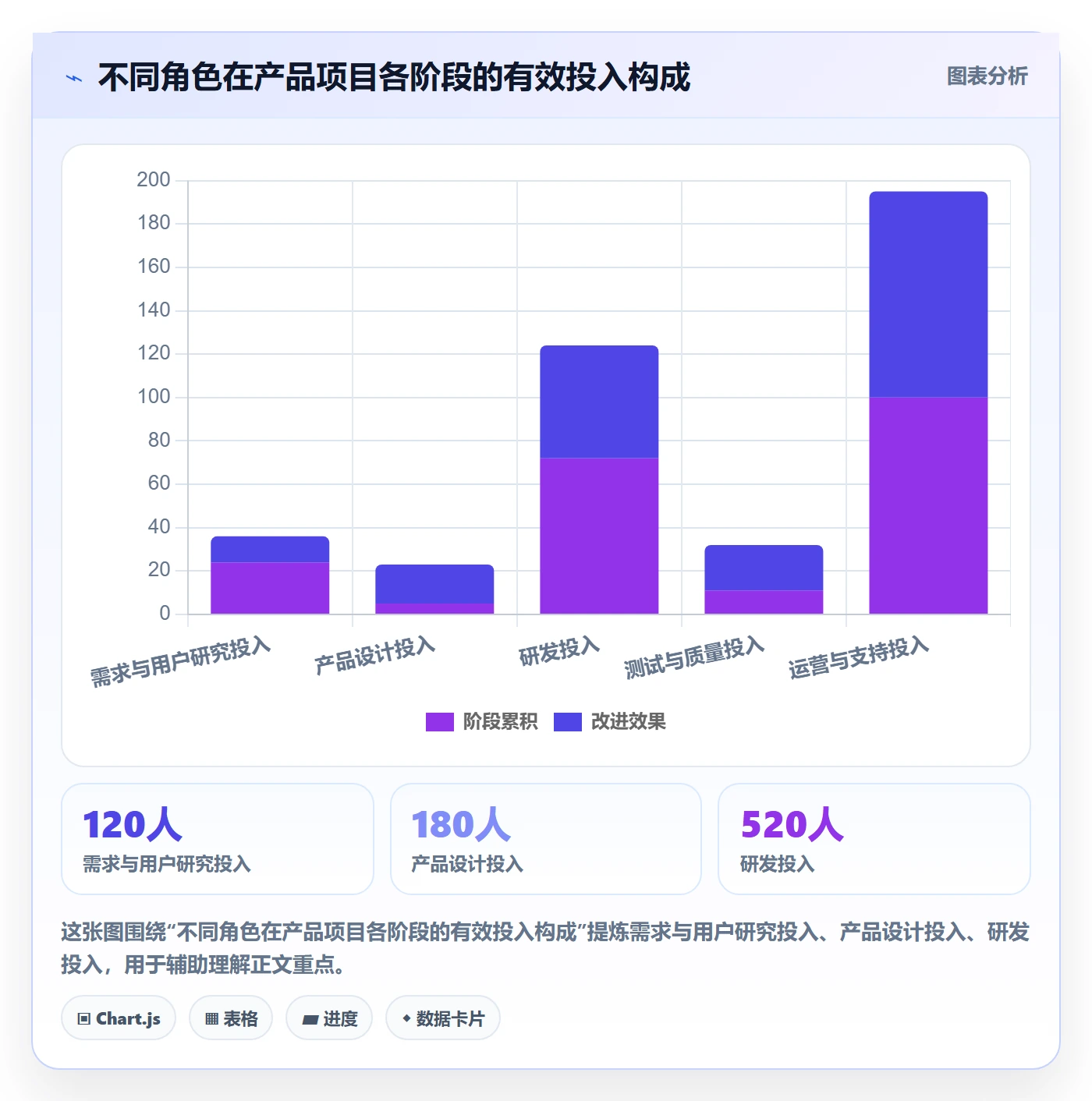Click the 0 tick on the y-axis
1092x1101 pixels.
[165, 613]
